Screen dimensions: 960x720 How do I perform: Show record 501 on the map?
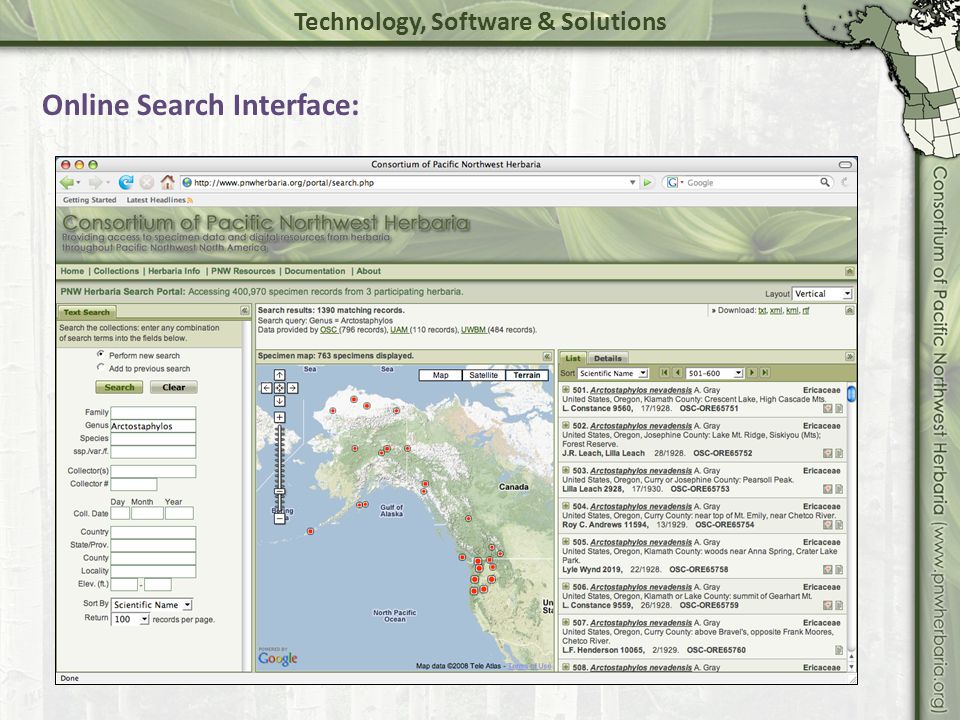[827, 408]
